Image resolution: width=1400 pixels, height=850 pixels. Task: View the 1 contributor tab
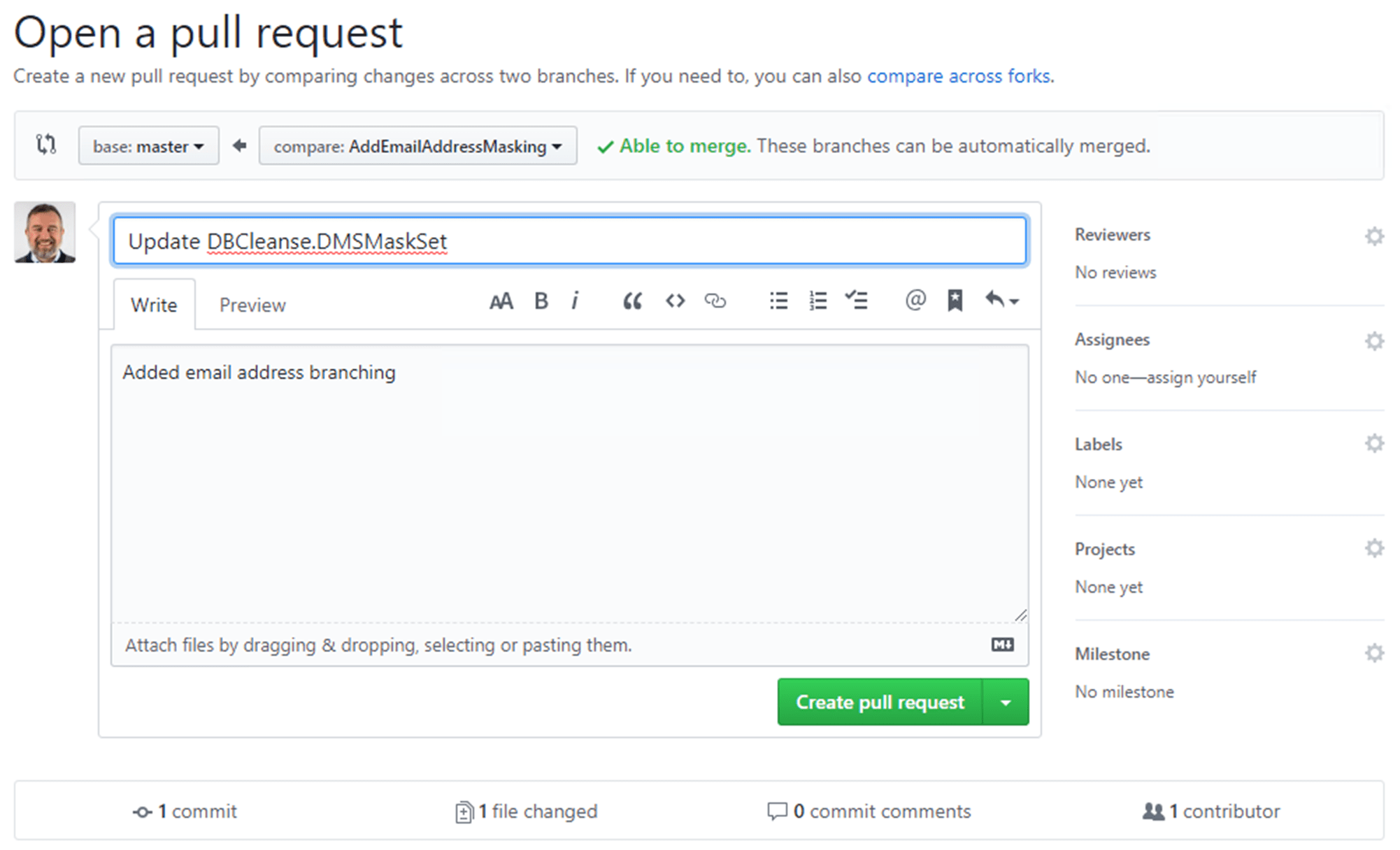(1211, 811)
